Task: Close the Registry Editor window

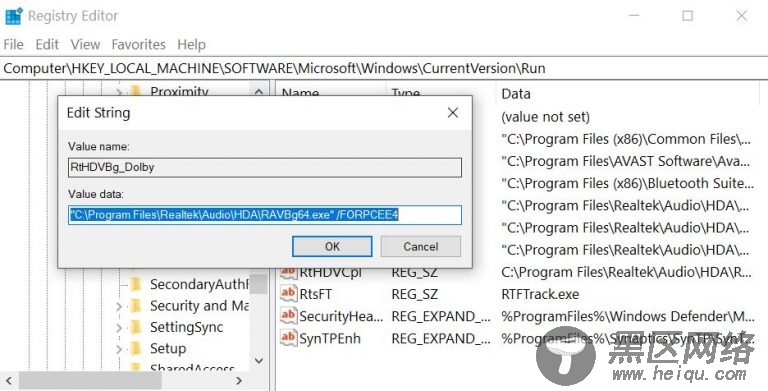Action: tap(742, 16)
